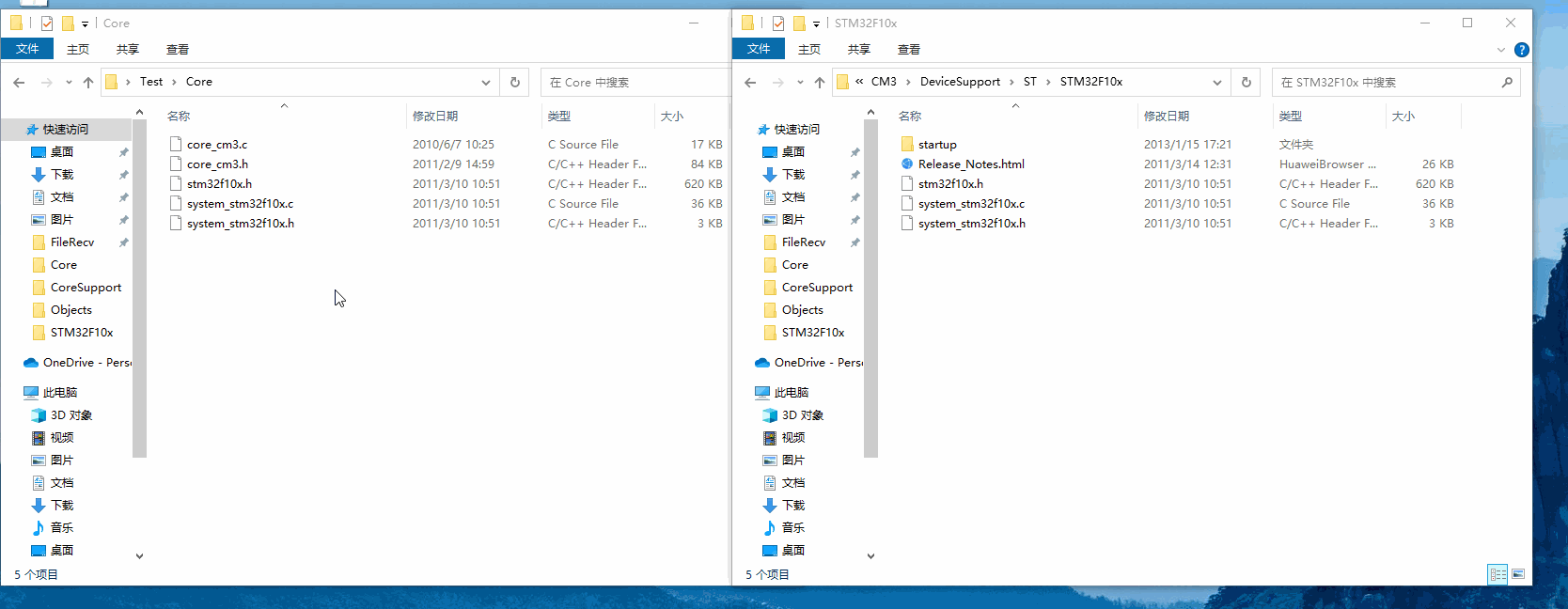Open the 共享 tab in STM32F10x window
This screenshot has width=1568, height=609.
859,49
